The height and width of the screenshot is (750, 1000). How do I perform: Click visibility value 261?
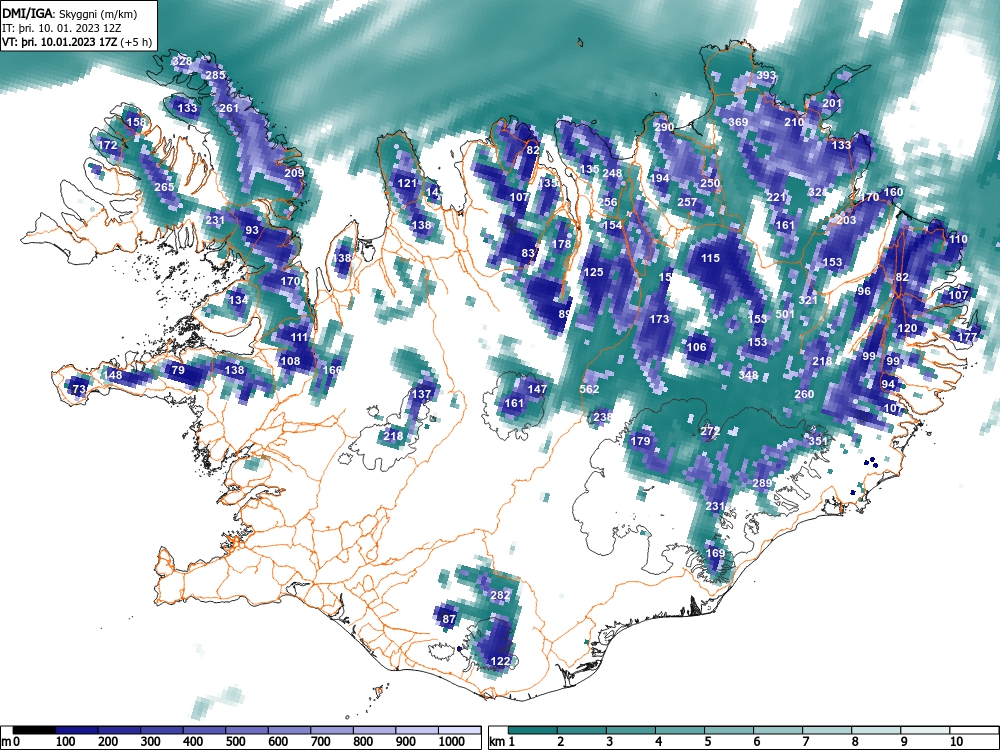(x=229, y=108)
